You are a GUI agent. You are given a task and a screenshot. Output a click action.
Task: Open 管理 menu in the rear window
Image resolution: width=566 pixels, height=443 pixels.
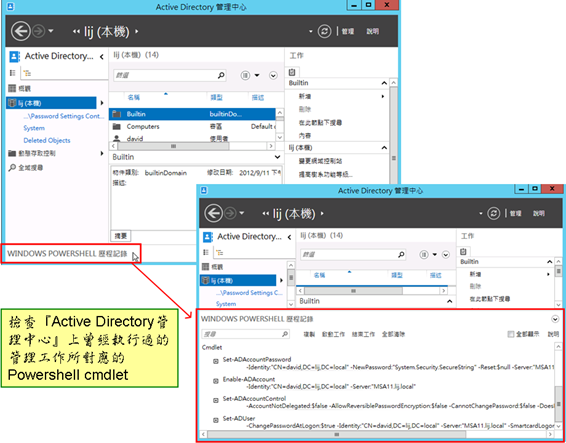[348, 31]
